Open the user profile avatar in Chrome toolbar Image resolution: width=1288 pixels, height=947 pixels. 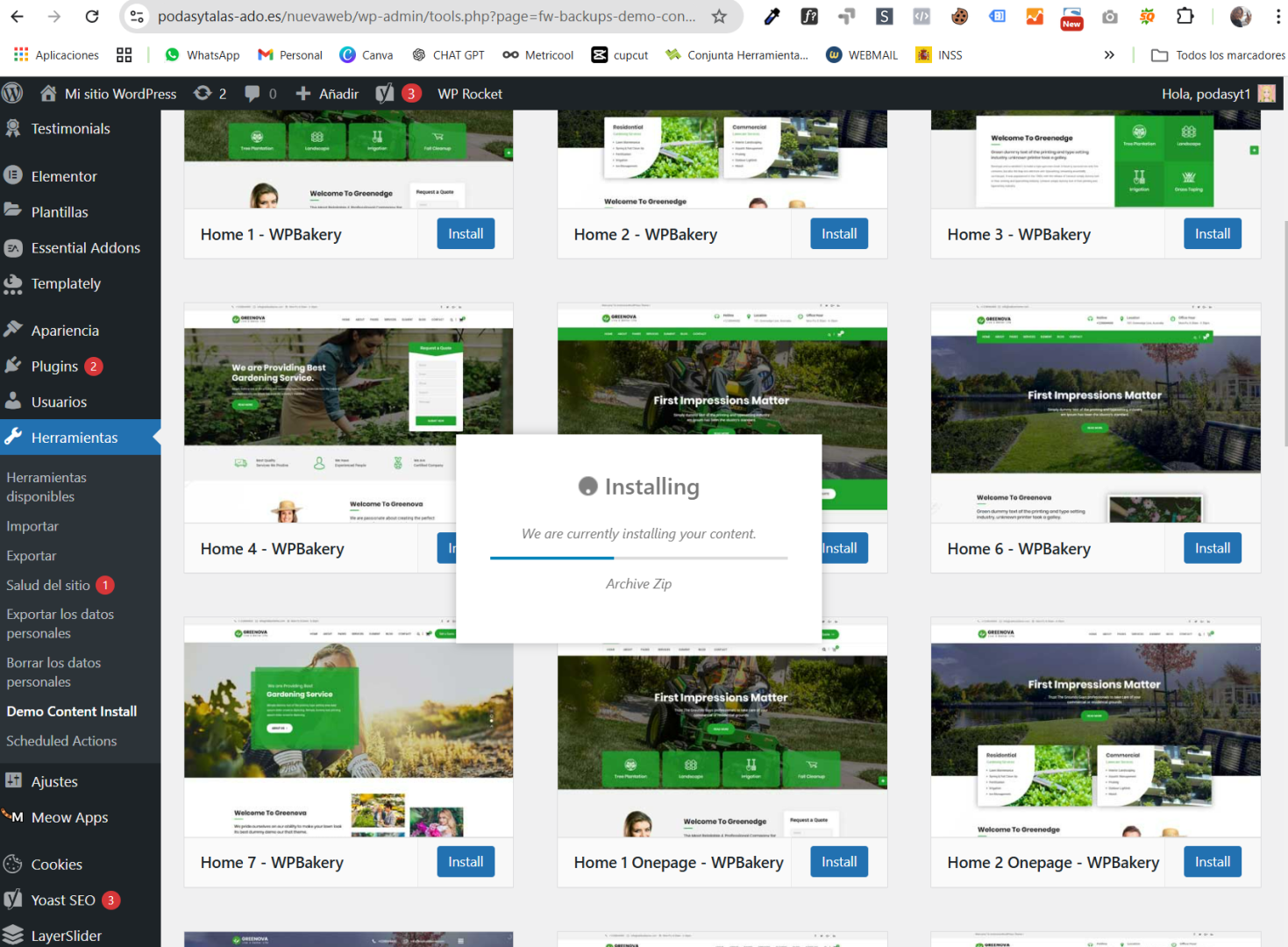[1241, 16]
